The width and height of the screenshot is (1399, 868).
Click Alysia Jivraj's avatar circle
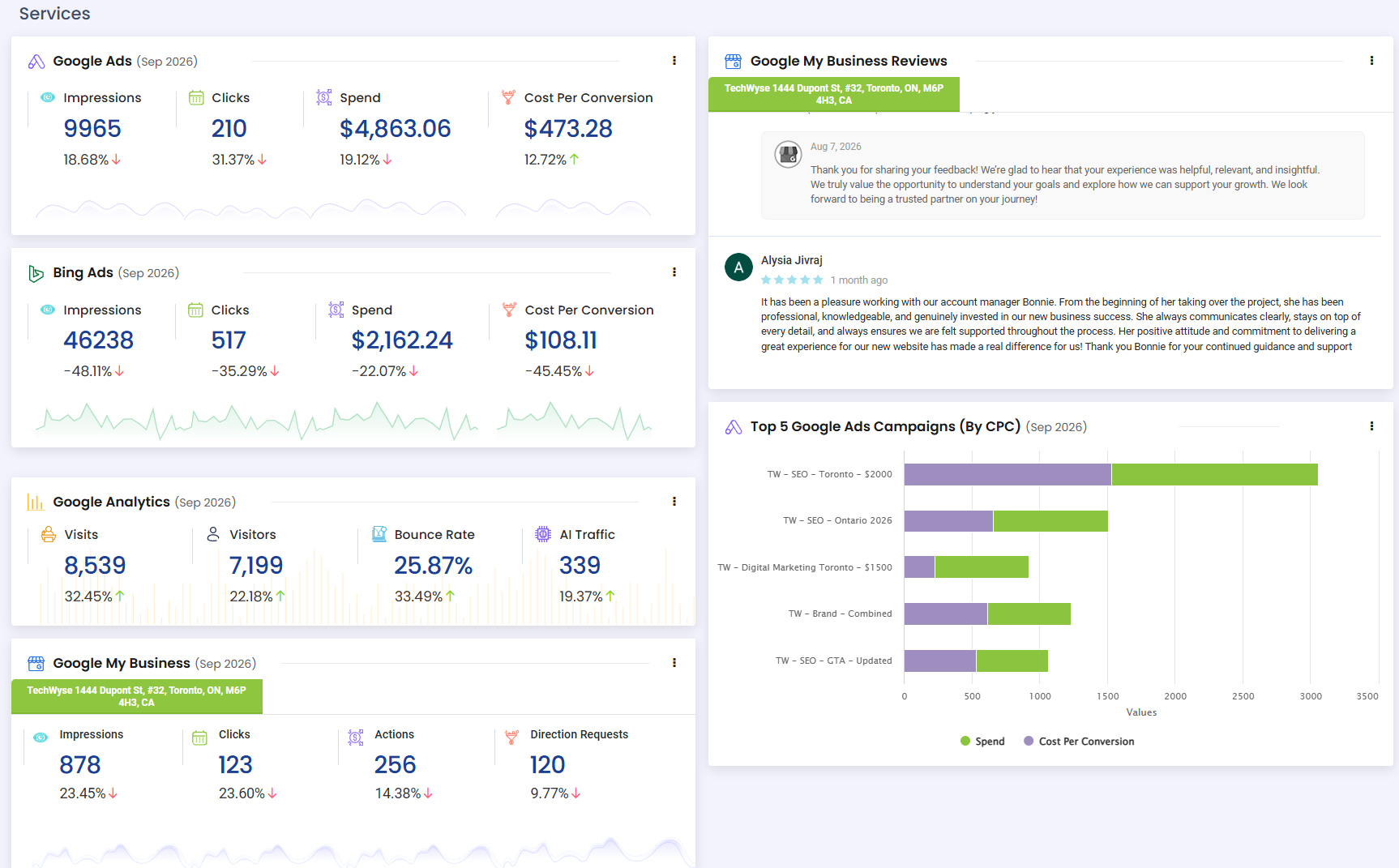(738, 267)
